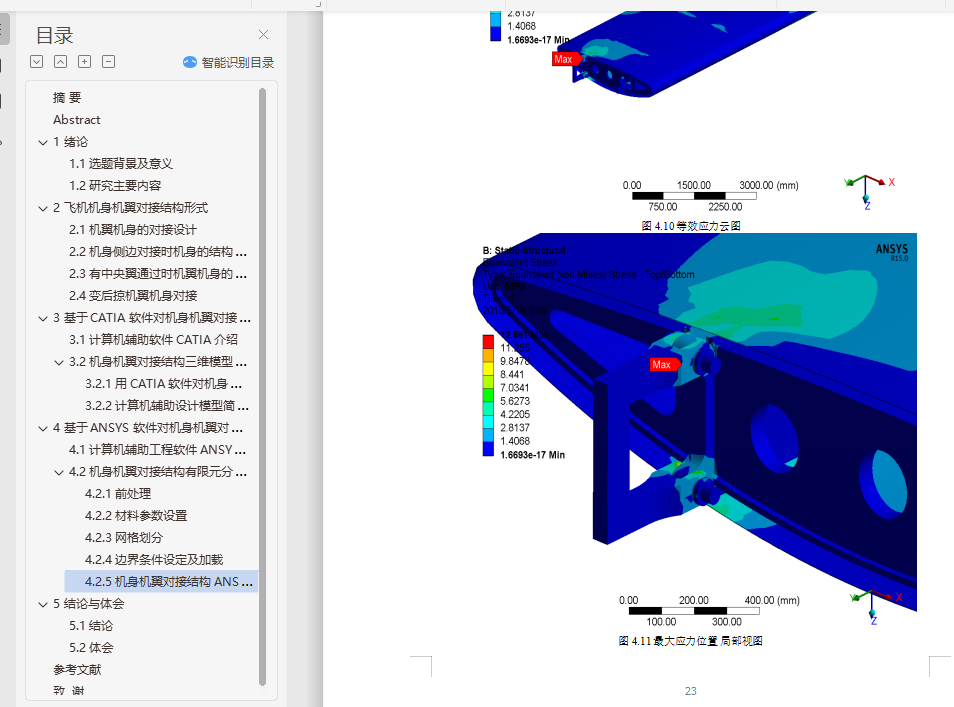Image resolution: width=954 pixels, height=707 pixels.
Task: Select 1 绪论 heading
Action: pyautogui.click(x=71, y=142)
